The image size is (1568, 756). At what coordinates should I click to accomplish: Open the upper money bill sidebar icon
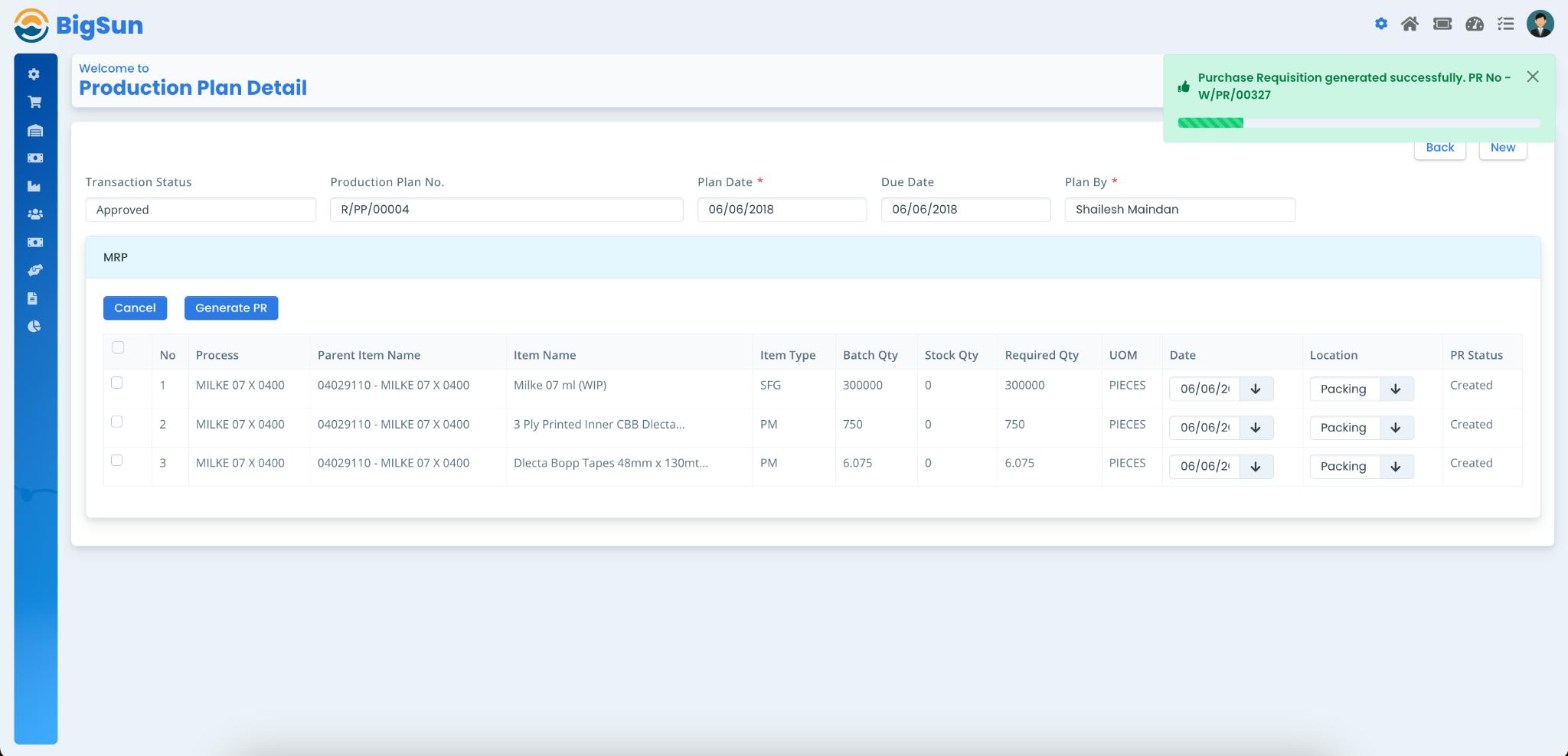point(34,158)
